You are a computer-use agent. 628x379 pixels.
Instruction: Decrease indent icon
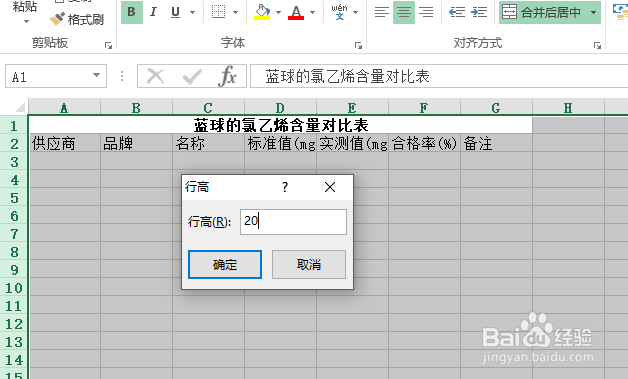[457, 12]
